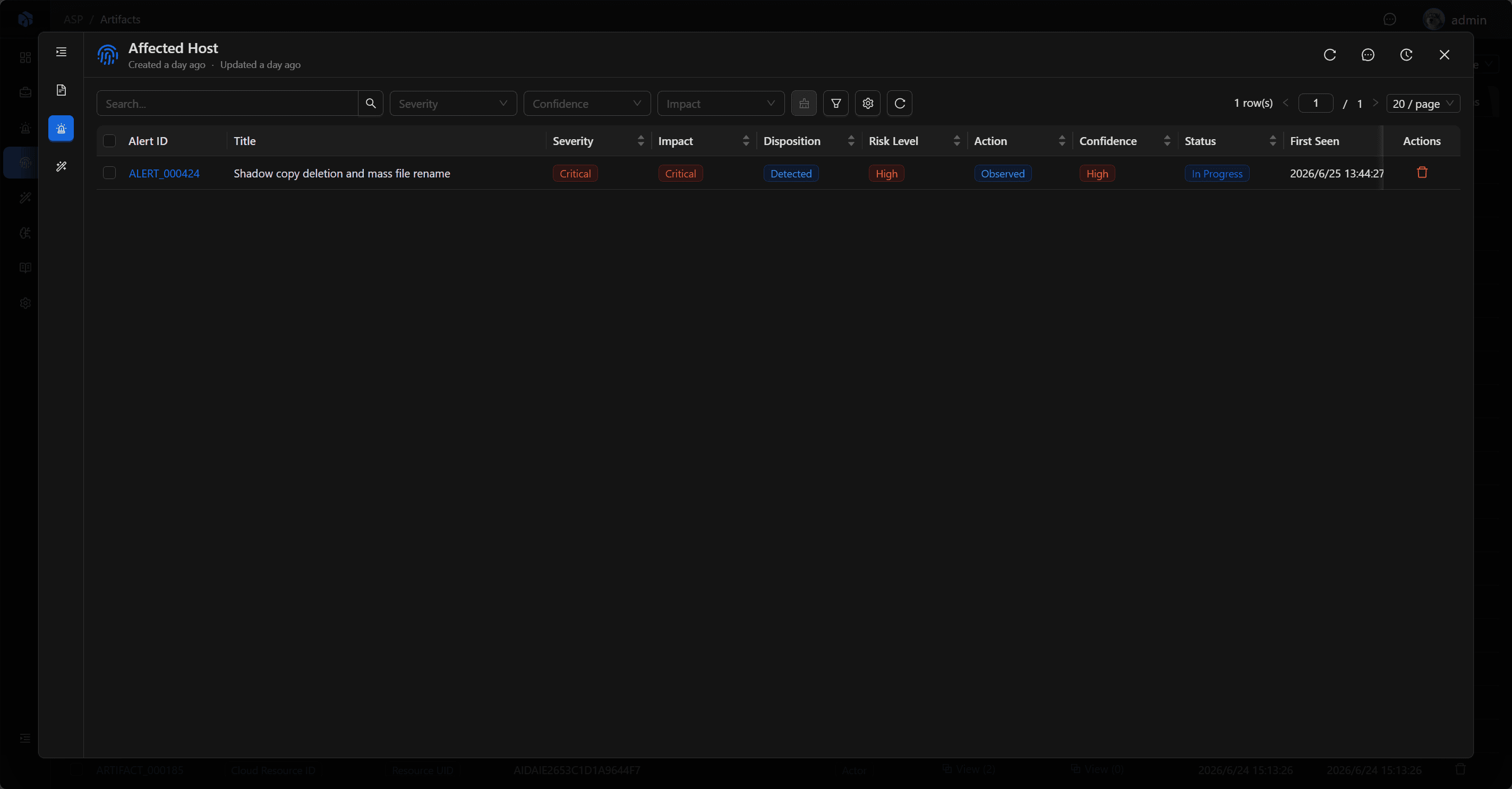
Task: Click the search magnifier button
Action: [x=371, y=103]
